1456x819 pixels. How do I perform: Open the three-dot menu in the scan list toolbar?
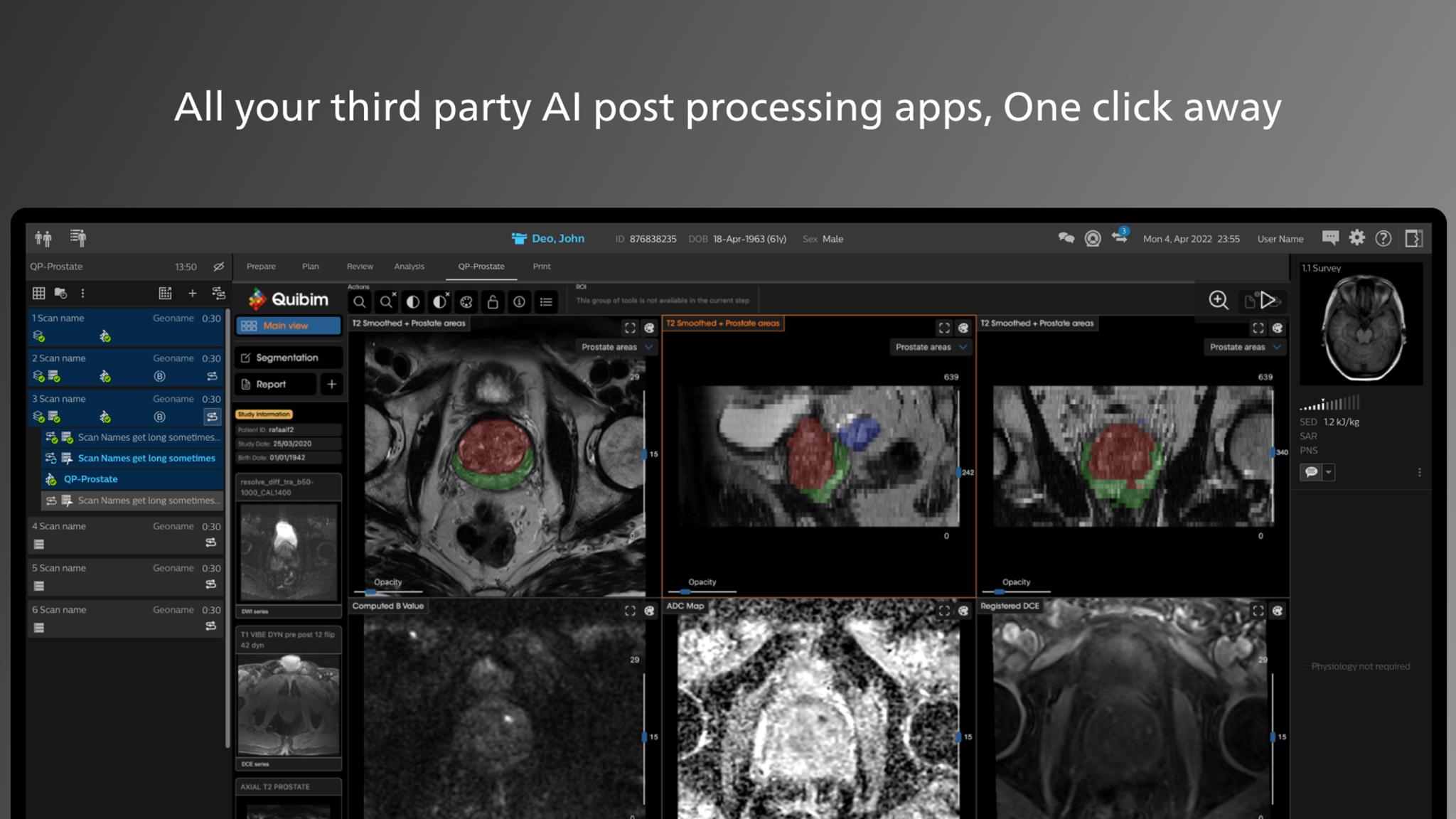82,293
